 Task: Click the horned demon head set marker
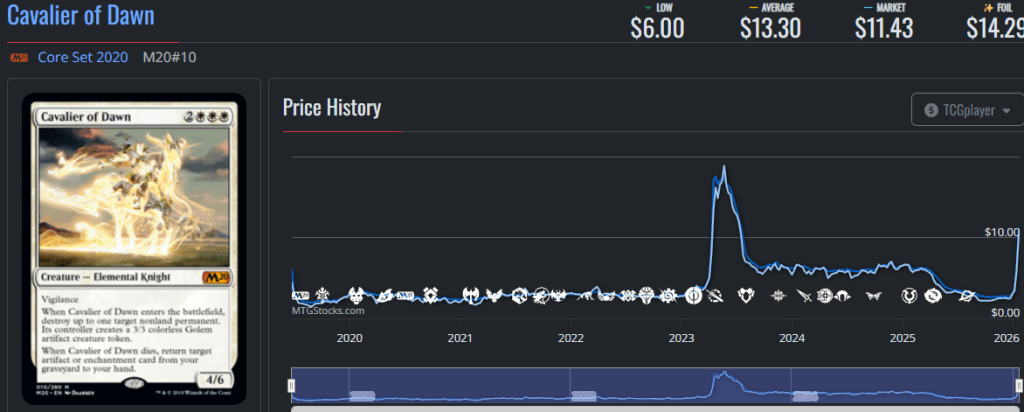(357, 296)
